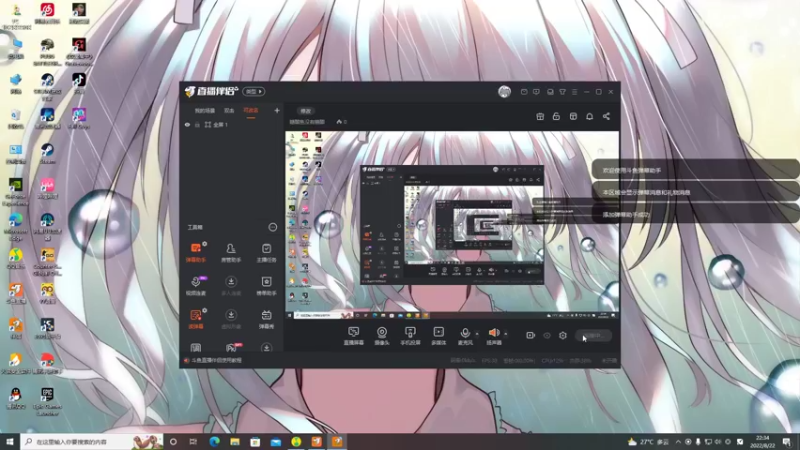The width and height of the screenshot is (800, 450).
Task: Click the record video icon
Action: pyautogui.click(x=531, y=335)
